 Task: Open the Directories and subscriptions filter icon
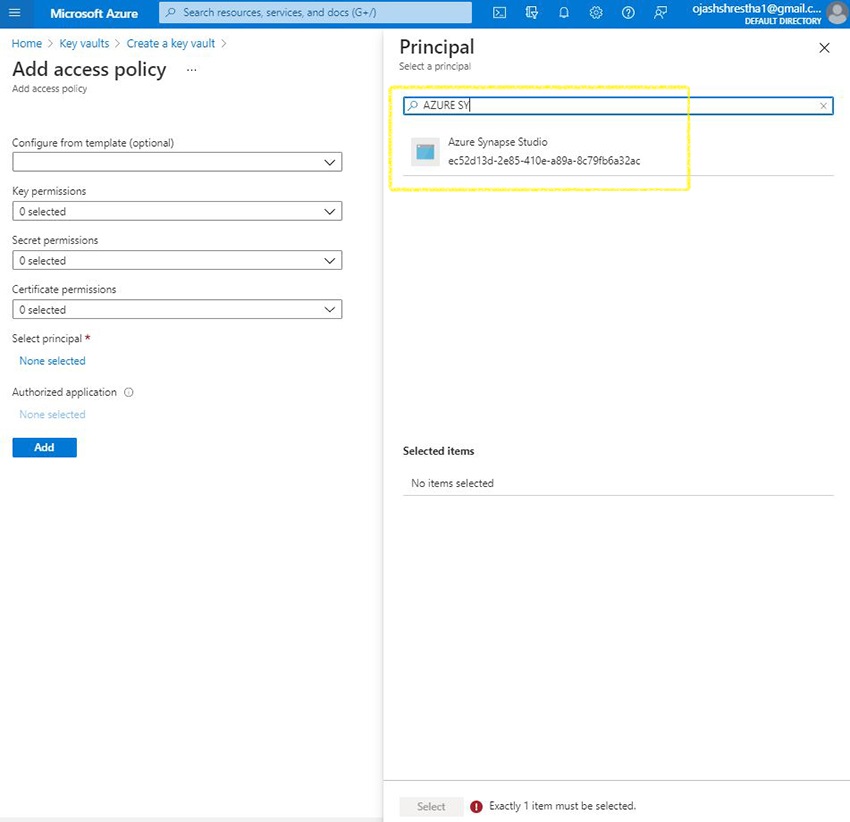pyautogui.click(x=532, y=12)
